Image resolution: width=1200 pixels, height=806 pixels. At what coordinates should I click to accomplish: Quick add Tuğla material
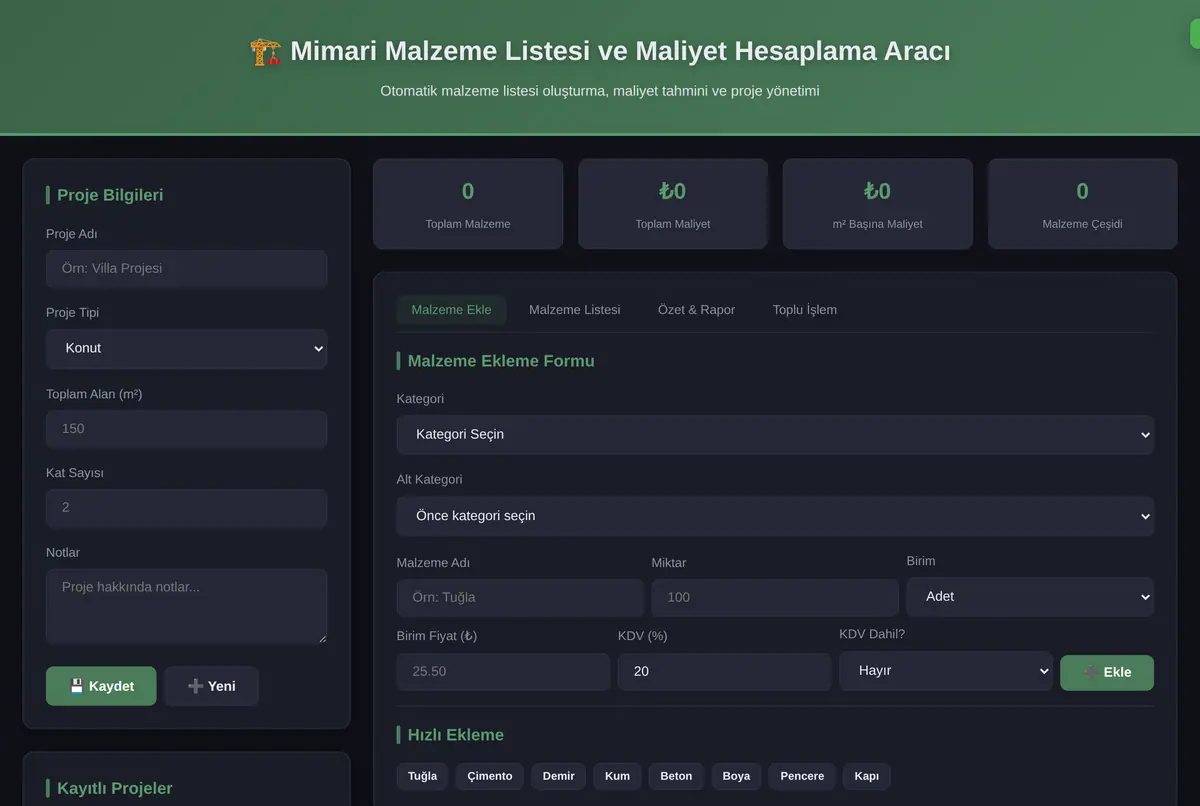click(422, 776)
